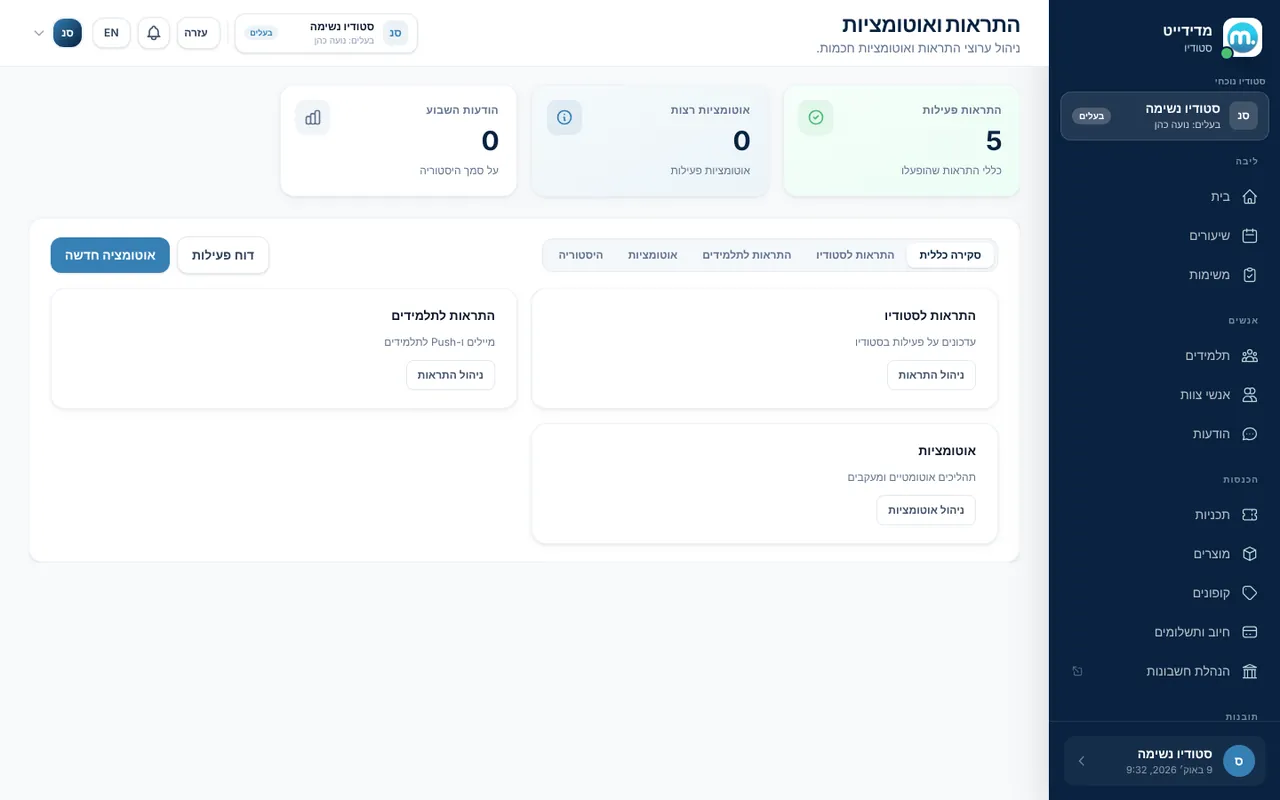
Task: Open the אוטומציות tab
Action: pyautogui.click(x=653, y=255)
